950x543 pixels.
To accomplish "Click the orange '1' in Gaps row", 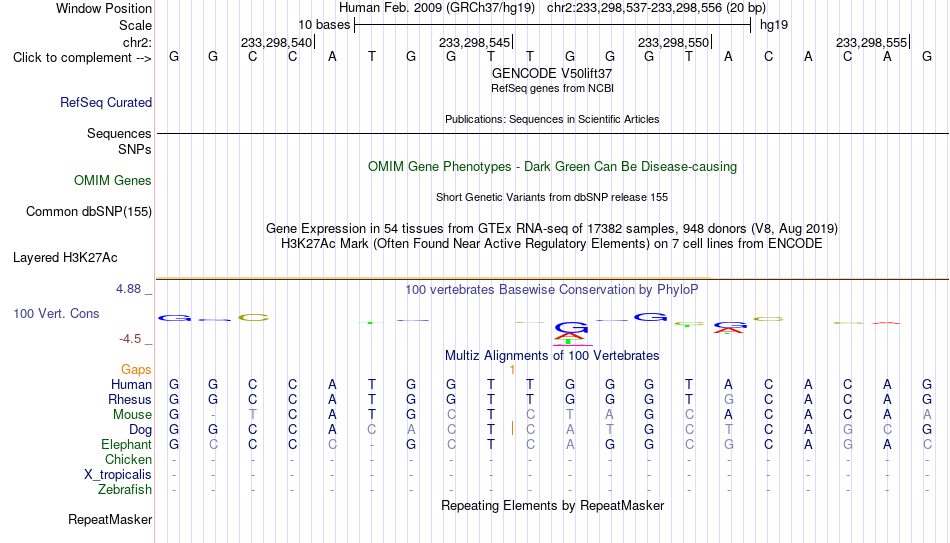I will pos(512,370).
